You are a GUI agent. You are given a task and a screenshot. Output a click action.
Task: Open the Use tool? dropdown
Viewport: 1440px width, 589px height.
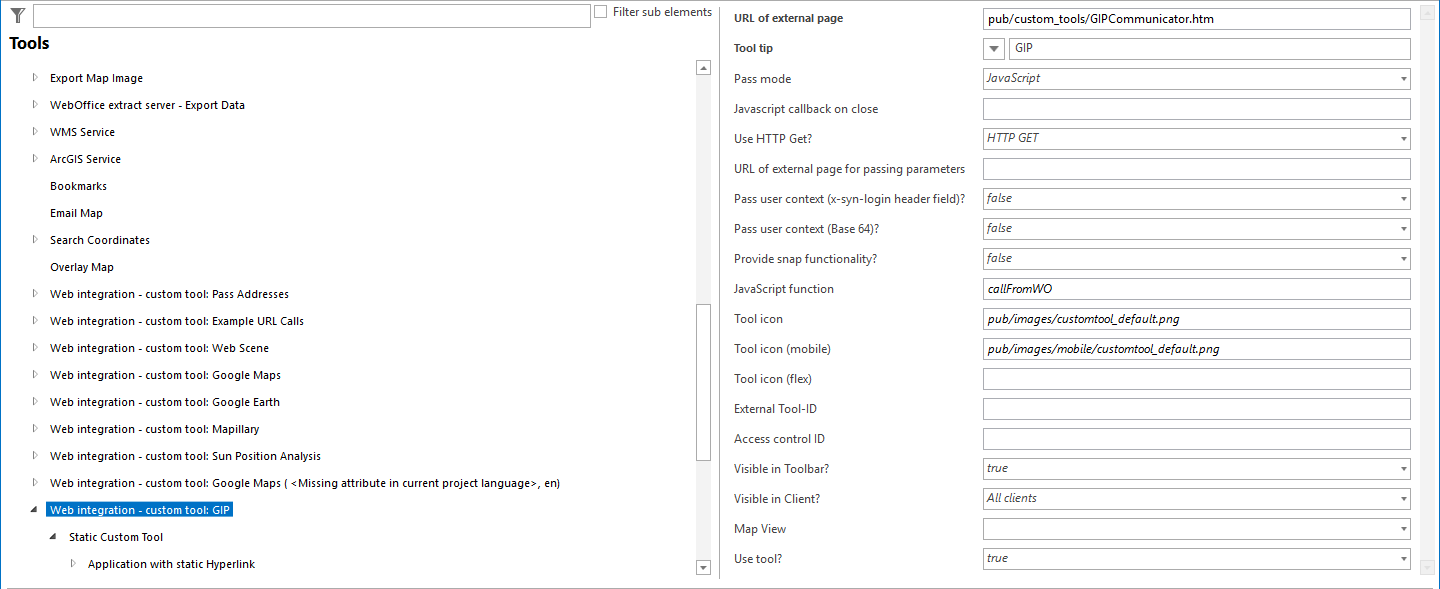coord(1400,558)
